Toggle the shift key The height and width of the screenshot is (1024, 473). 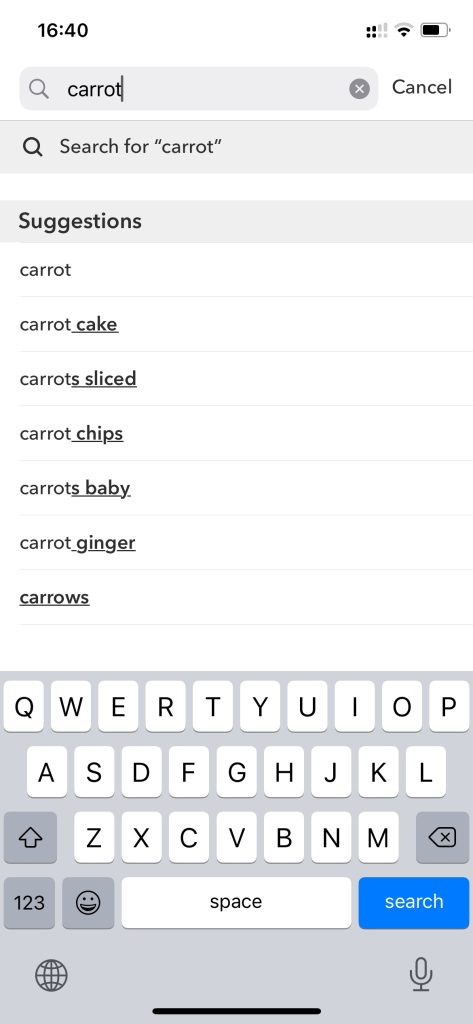pyautogui.click(x=30, y=837)
